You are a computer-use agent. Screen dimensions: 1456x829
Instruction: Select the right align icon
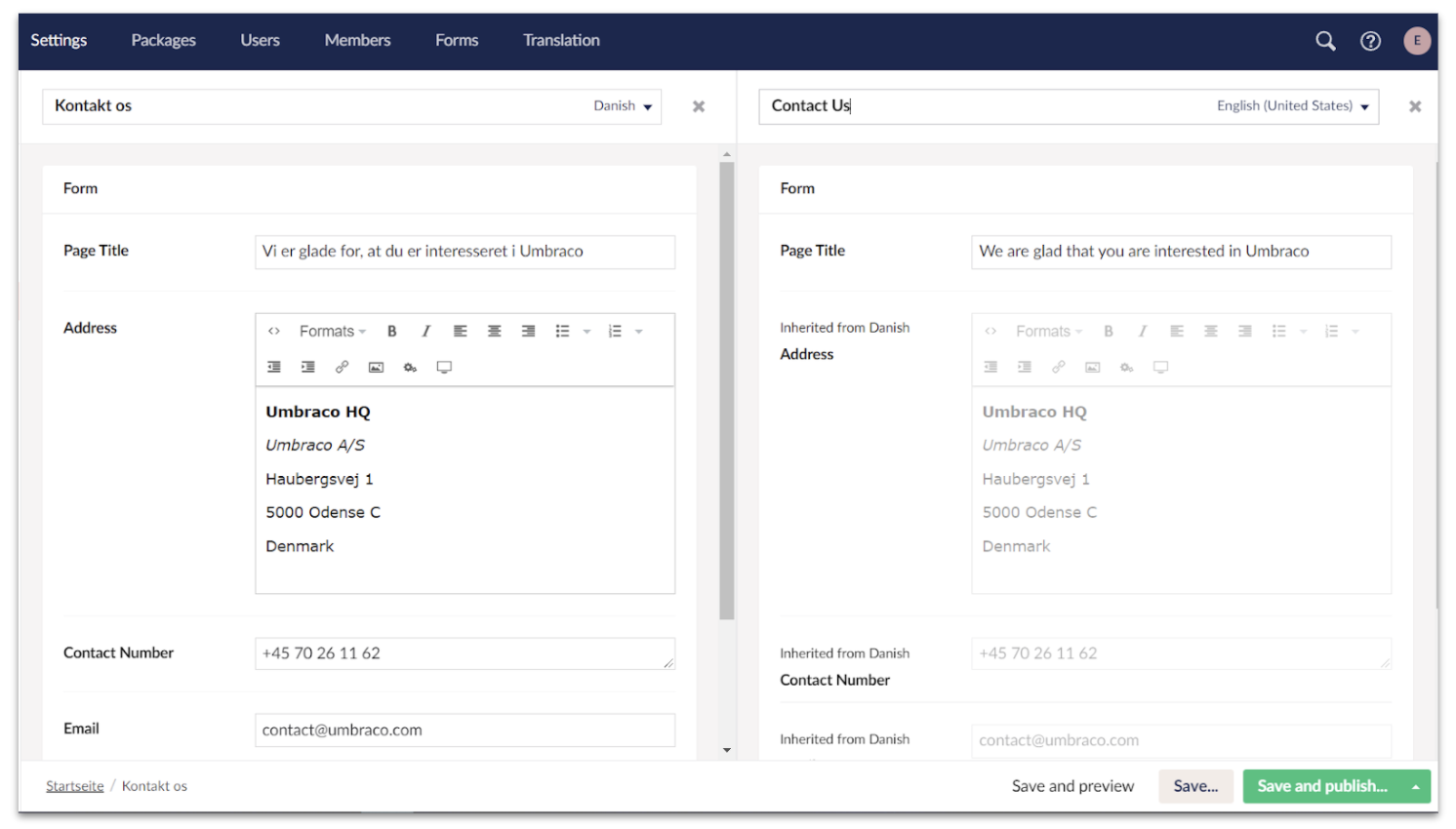pyautogui.click(x=528, y=331)
